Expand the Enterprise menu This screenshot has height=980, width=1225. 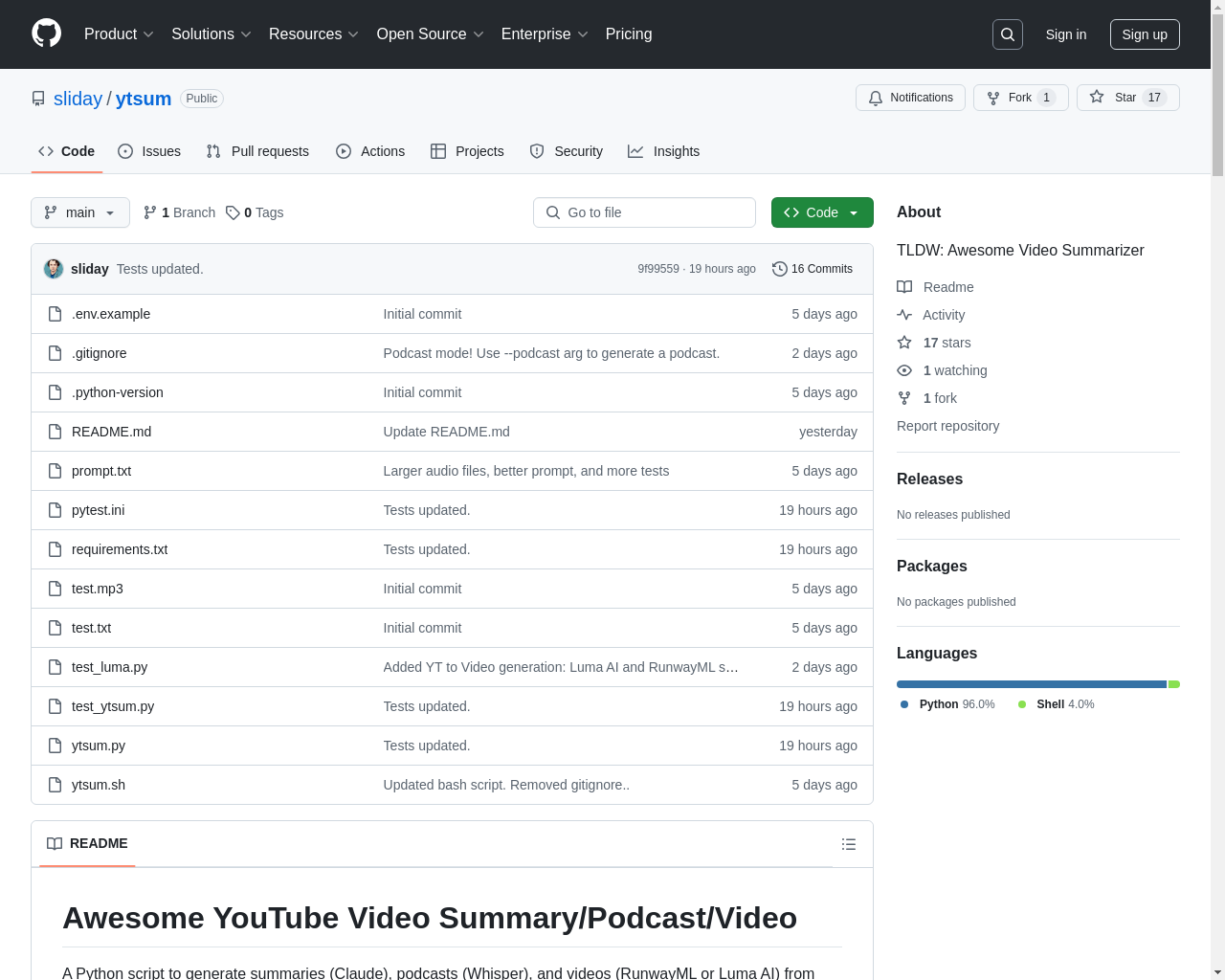[x=545, y=34]
